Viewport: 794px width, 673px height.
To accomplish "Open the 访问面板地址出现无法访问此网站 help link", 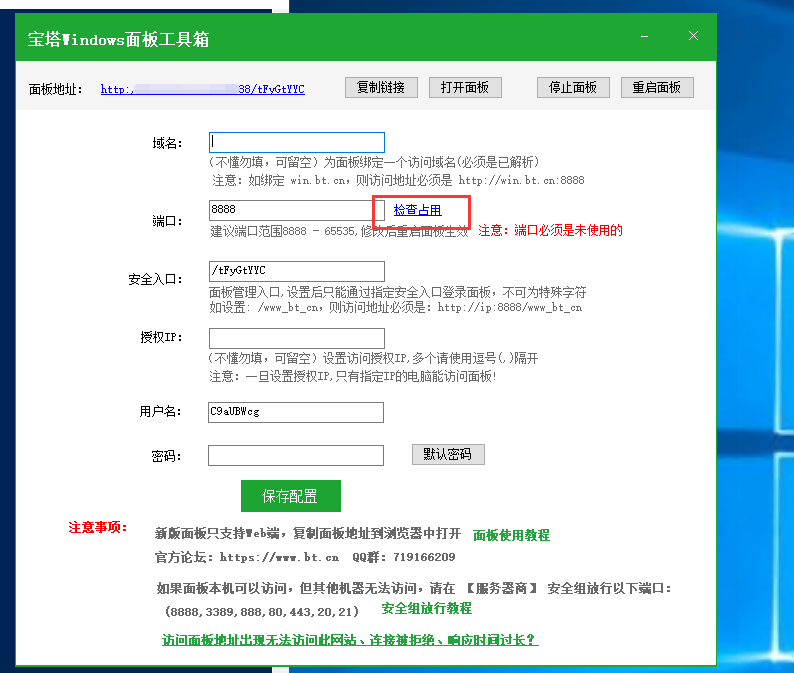I will (x=350, y=640).
